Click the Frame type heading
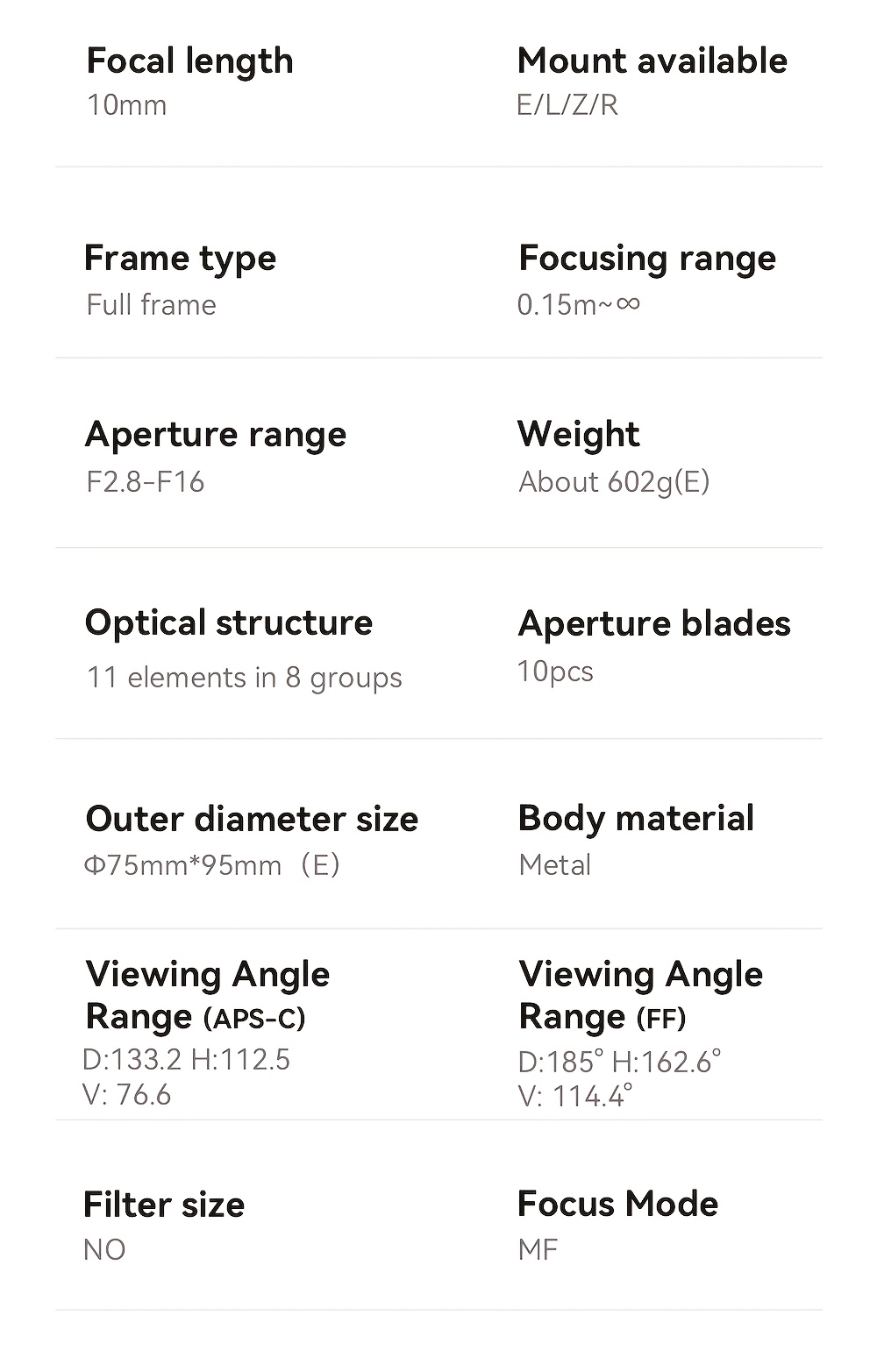Screen dimensions: 877x1372 (181, 259)
